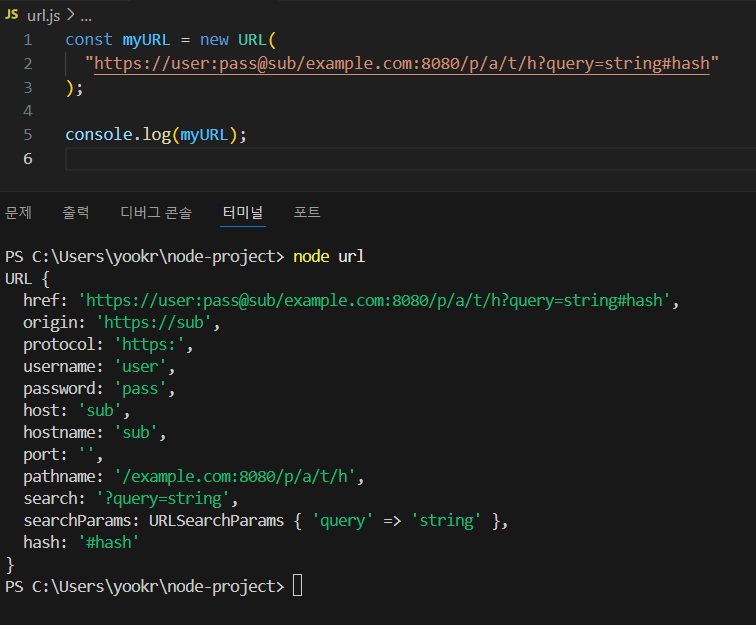Click the underlined URL string on line 2
This screenshot has width=756, height=625.
(x=402, y=64)
